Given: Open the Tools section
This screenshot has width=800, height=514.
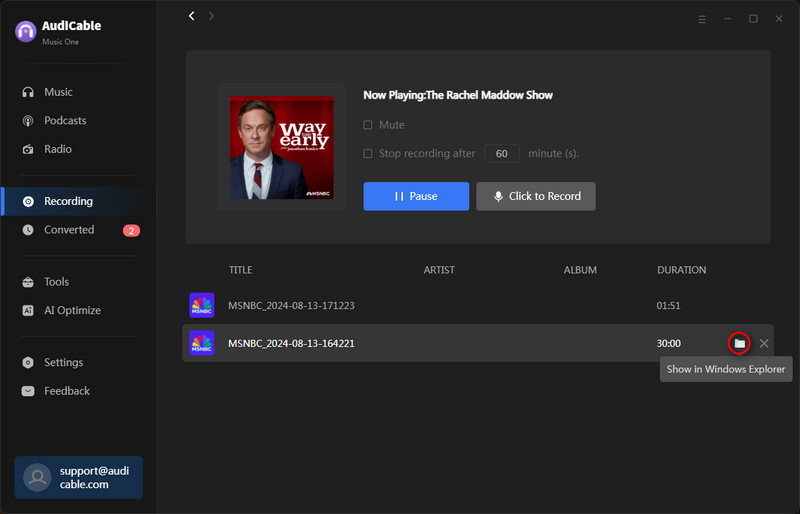Looking at the screenshot, I should [x=45, y=282].
